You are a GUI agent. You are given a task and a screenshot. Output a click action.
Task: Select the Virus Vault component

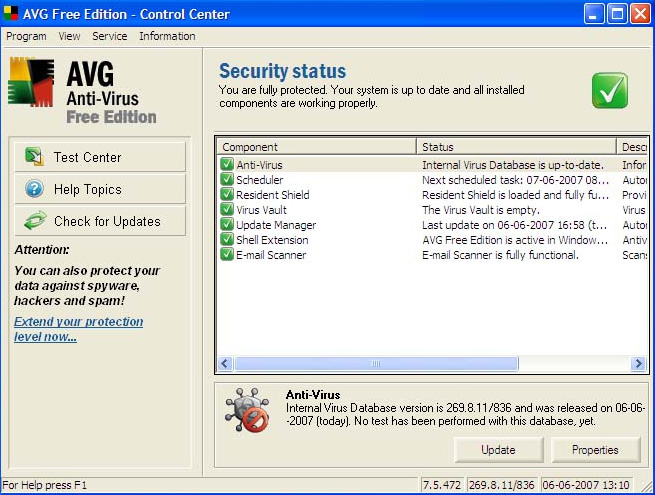click(x=432, y=210)
